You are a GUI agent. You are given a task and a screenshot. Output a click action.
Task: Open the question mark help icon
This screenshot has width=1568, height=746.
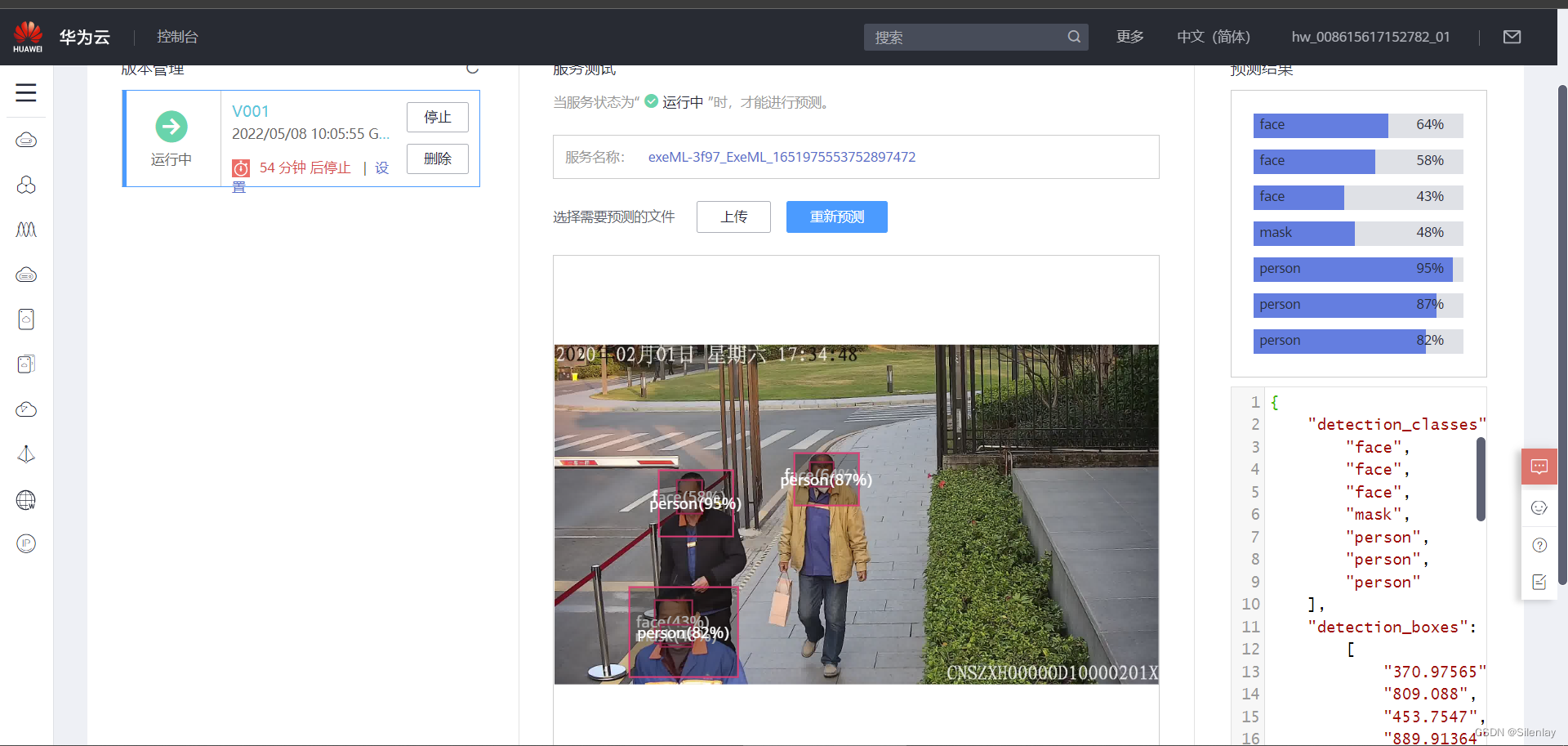tap(1539, 545)
